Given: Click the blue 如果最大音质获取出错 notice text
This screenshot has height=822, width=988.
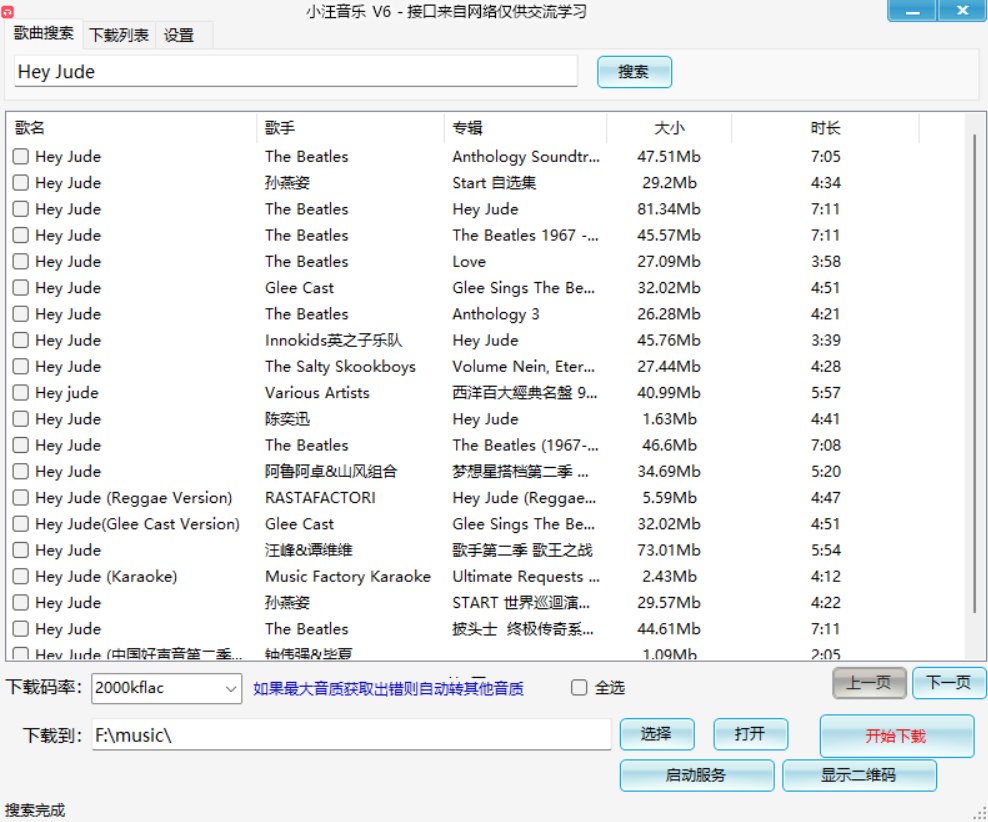Looking at the screenshot, I should point(388,688).
